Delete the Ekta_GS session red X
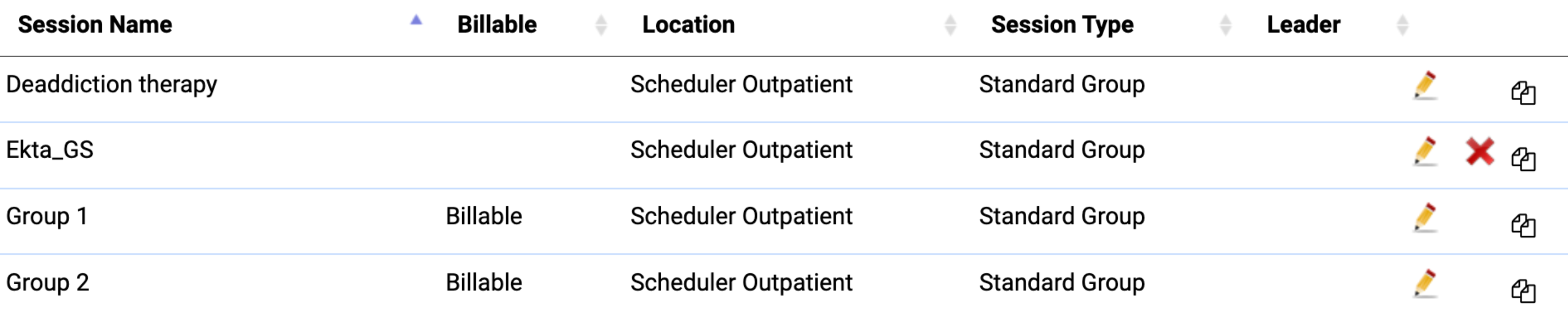1568x313 pixels. click(1480, 152)
